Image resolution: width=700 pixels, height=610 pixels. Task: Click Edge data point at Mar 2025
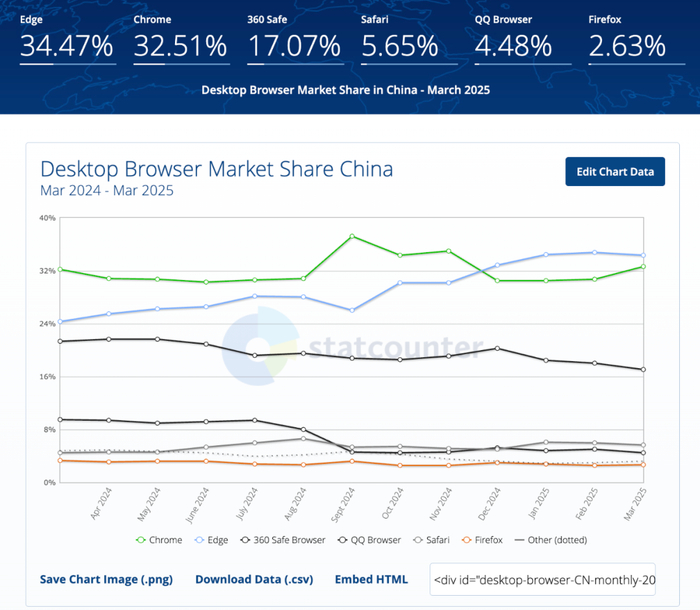[643, 255]
